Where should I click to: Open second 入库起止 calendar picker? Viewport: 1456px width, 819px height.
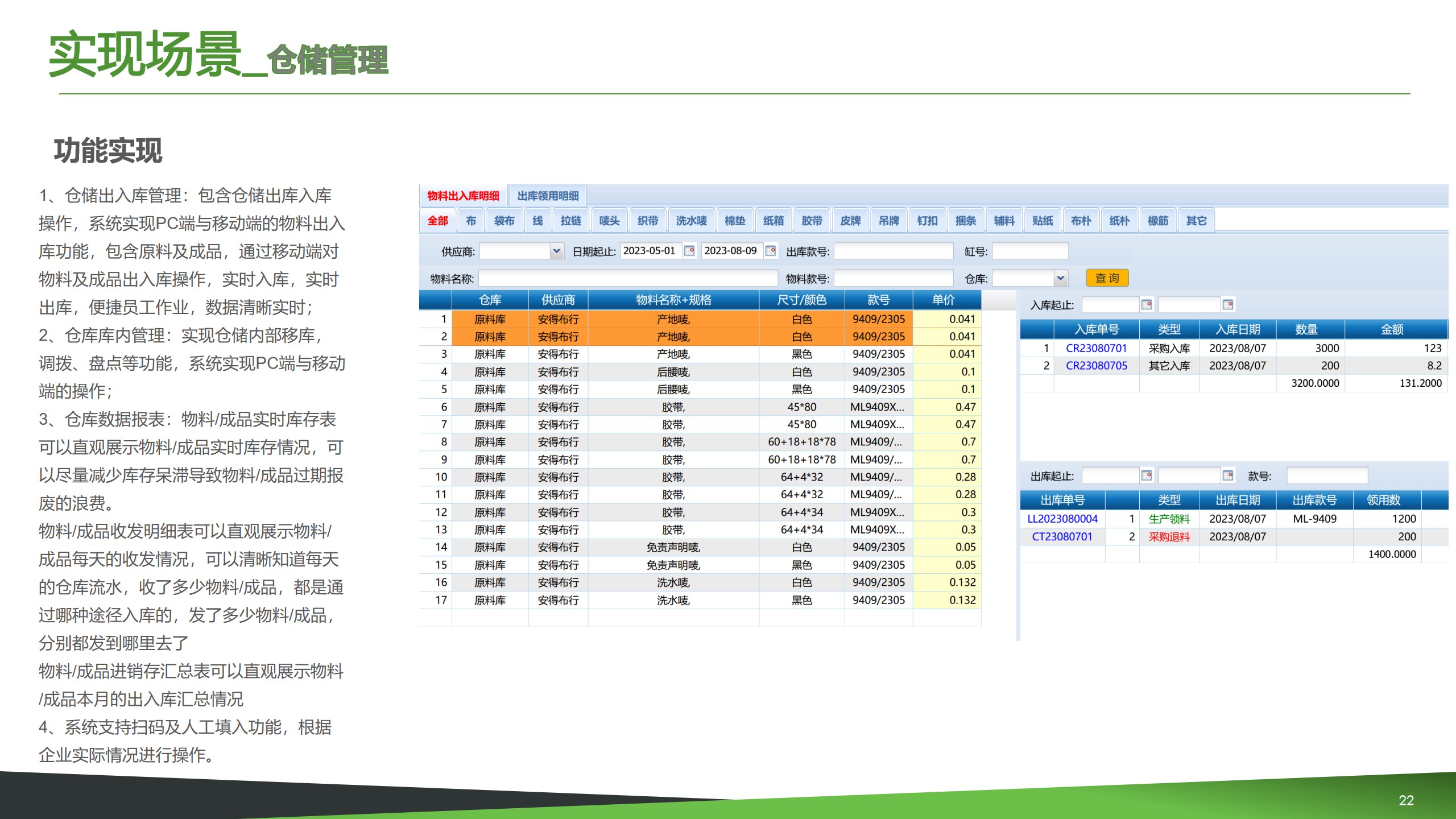coord(1228,305)
